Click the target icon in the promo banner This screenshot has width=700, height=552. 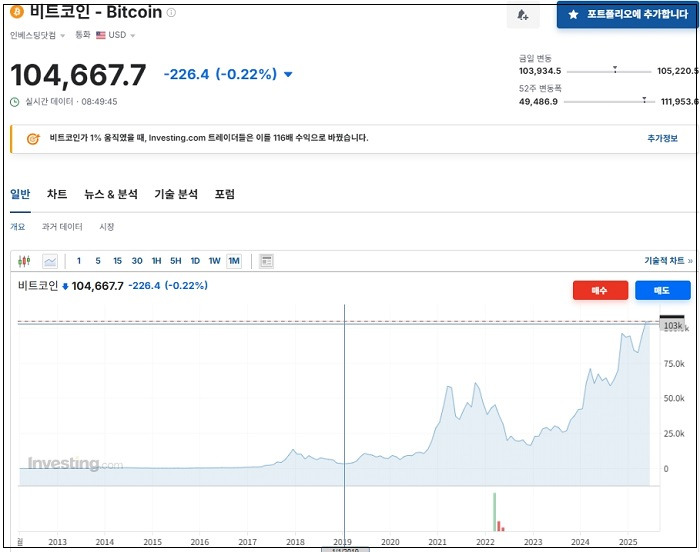tap(33, 139)
